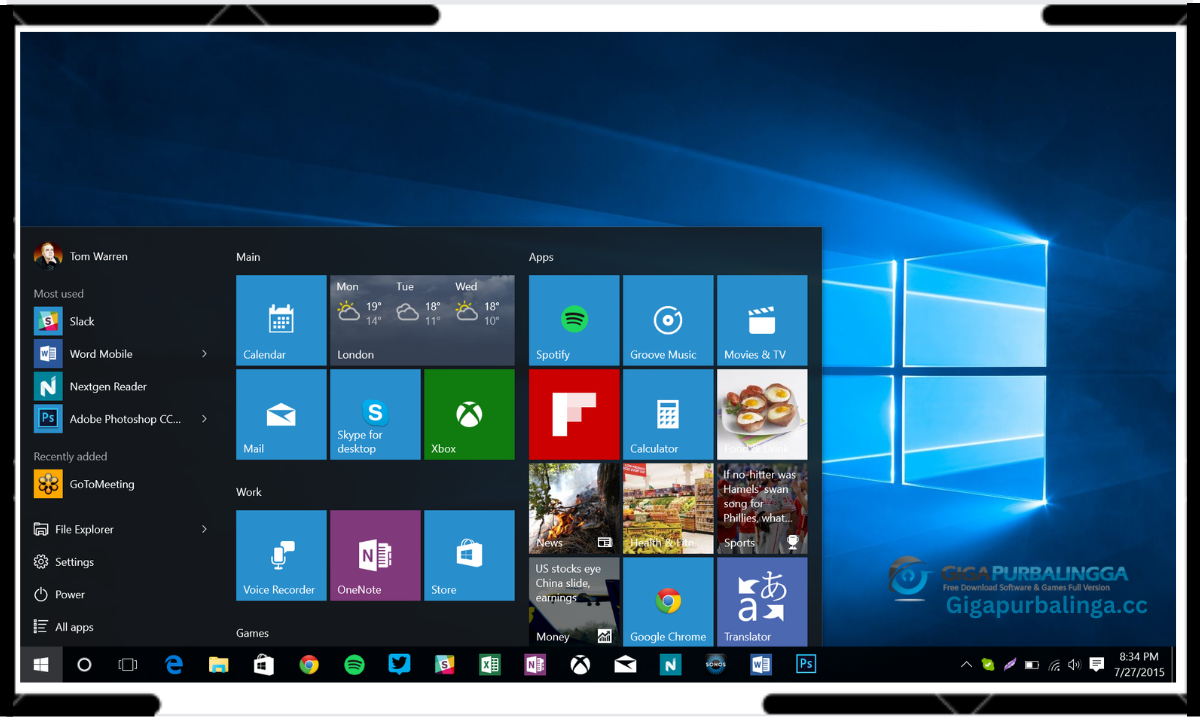
Task: Open the Money live tile
Action: pyautogui.click(x=574, y=601)
